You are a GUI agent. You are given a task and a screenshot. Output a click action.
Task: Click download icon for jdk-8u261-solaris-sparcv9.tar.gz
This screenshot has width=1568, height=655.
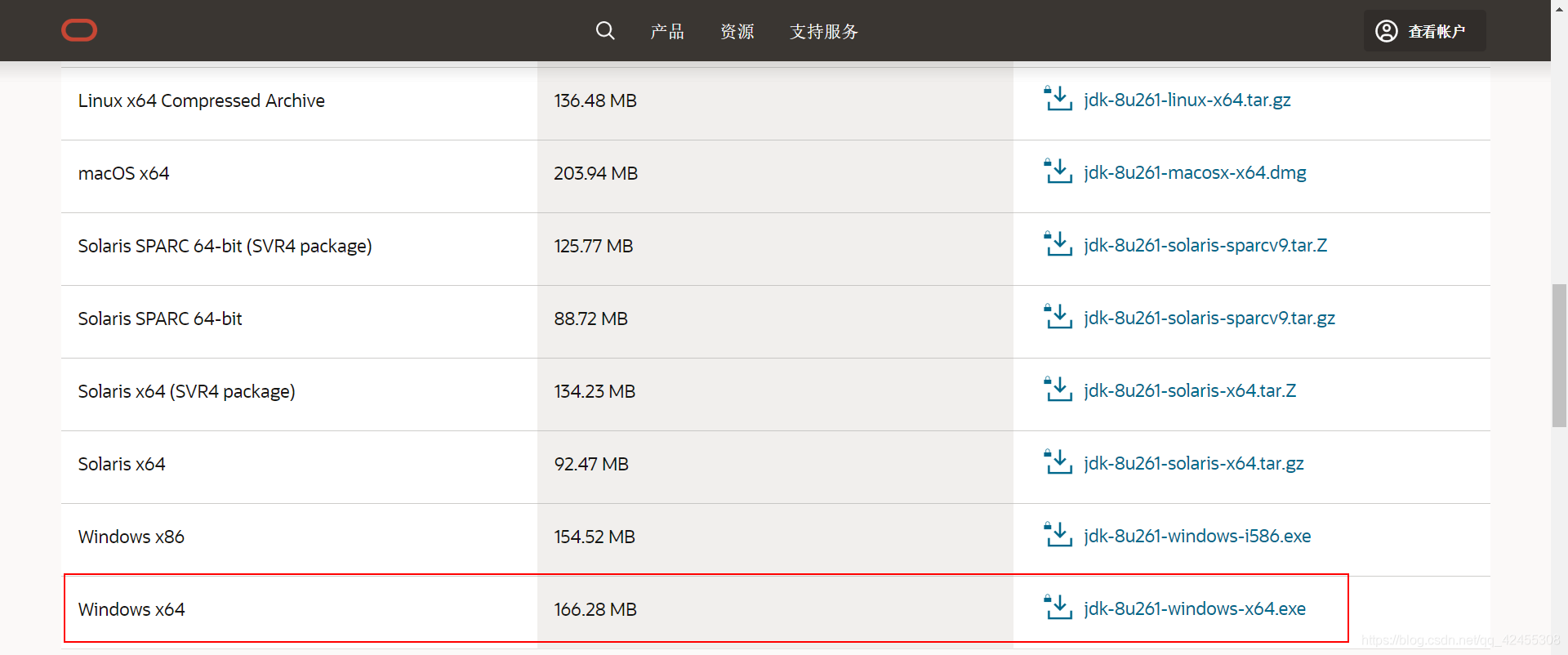tap(1058, 317)
